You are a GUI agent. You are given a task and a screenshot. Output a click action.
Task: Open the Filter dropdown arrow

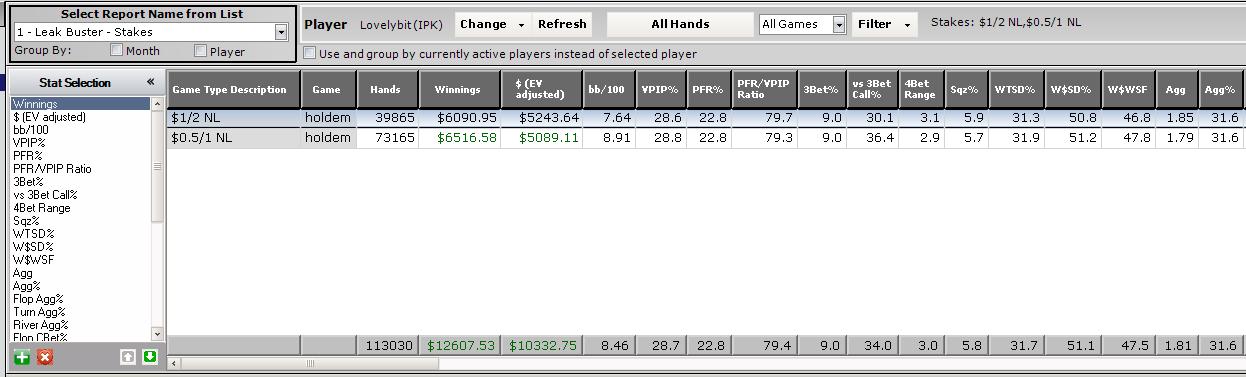[x=906, y=24]
